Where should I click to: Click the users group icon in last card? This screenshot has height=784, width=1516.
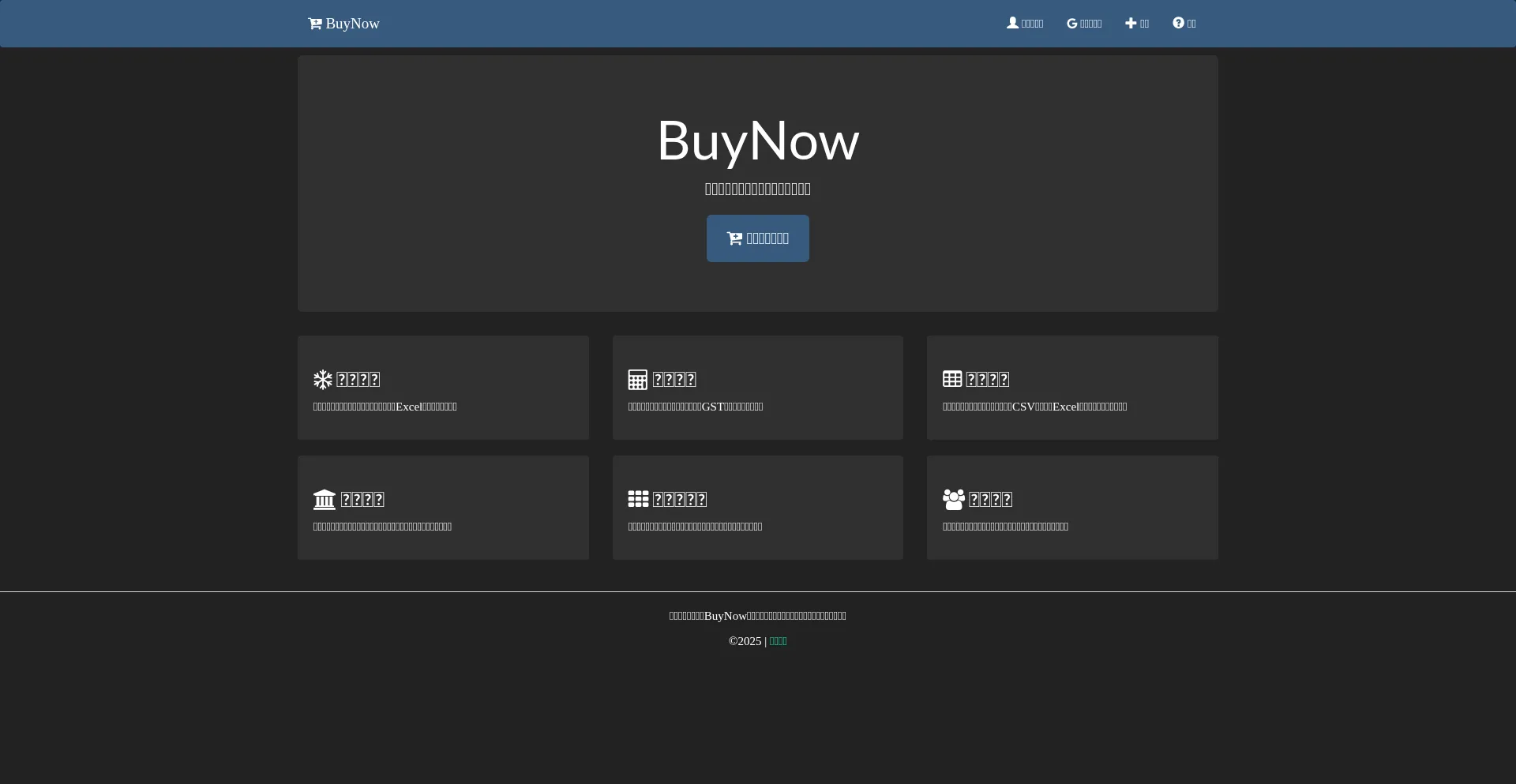tap(953, 499)
